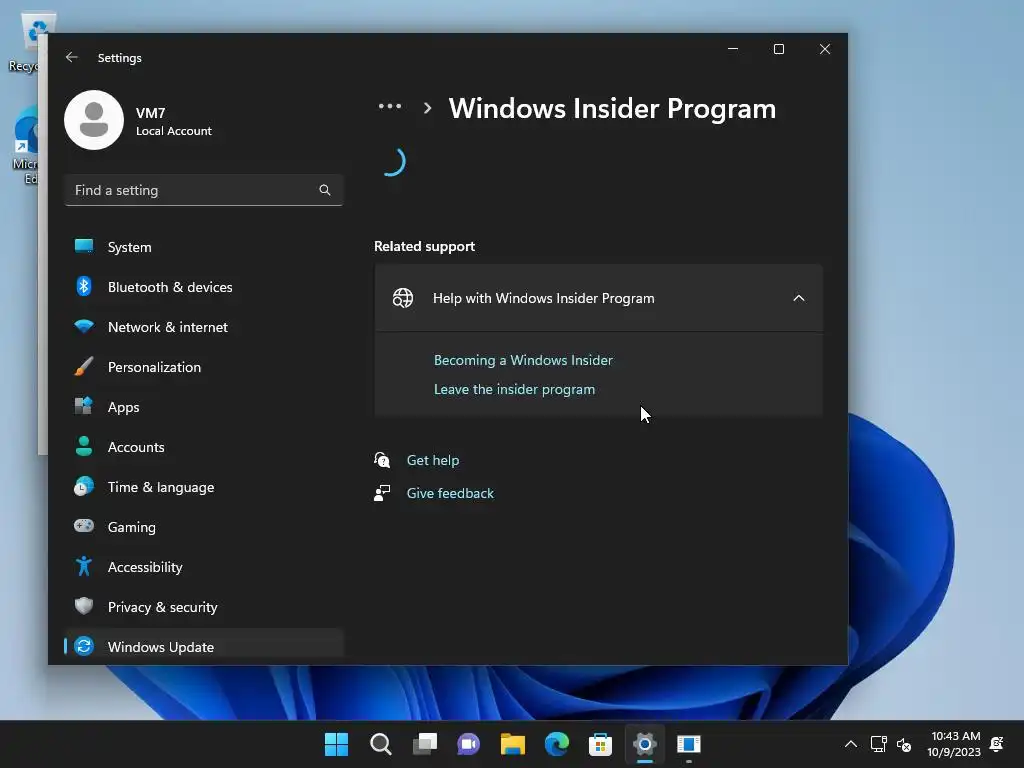Open the blue window app on taskbar
Image resolution: width=1024 pixels, height=768 pixels.
688,744
